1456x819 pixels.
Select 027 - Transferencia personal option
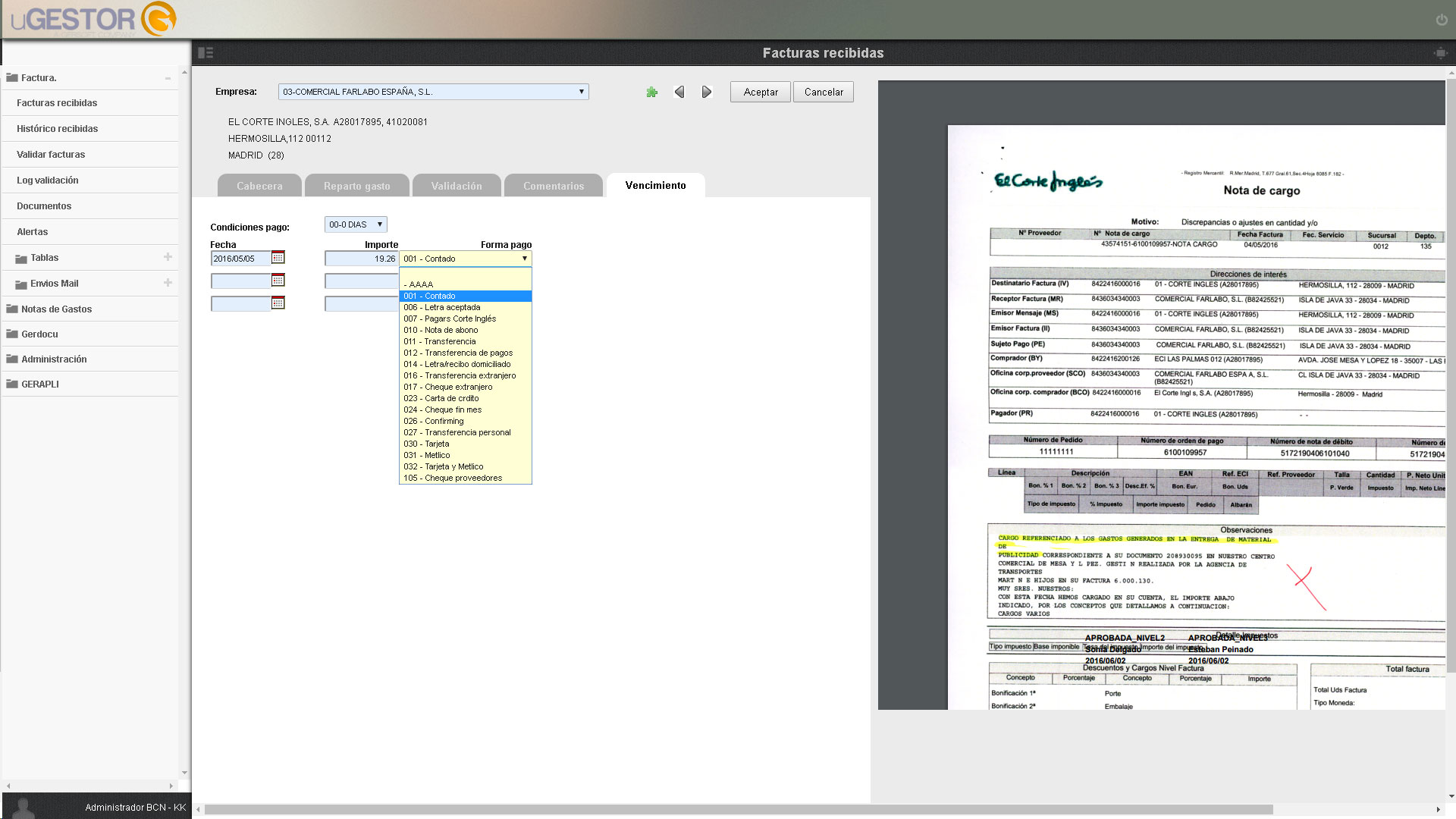point(465,432)
